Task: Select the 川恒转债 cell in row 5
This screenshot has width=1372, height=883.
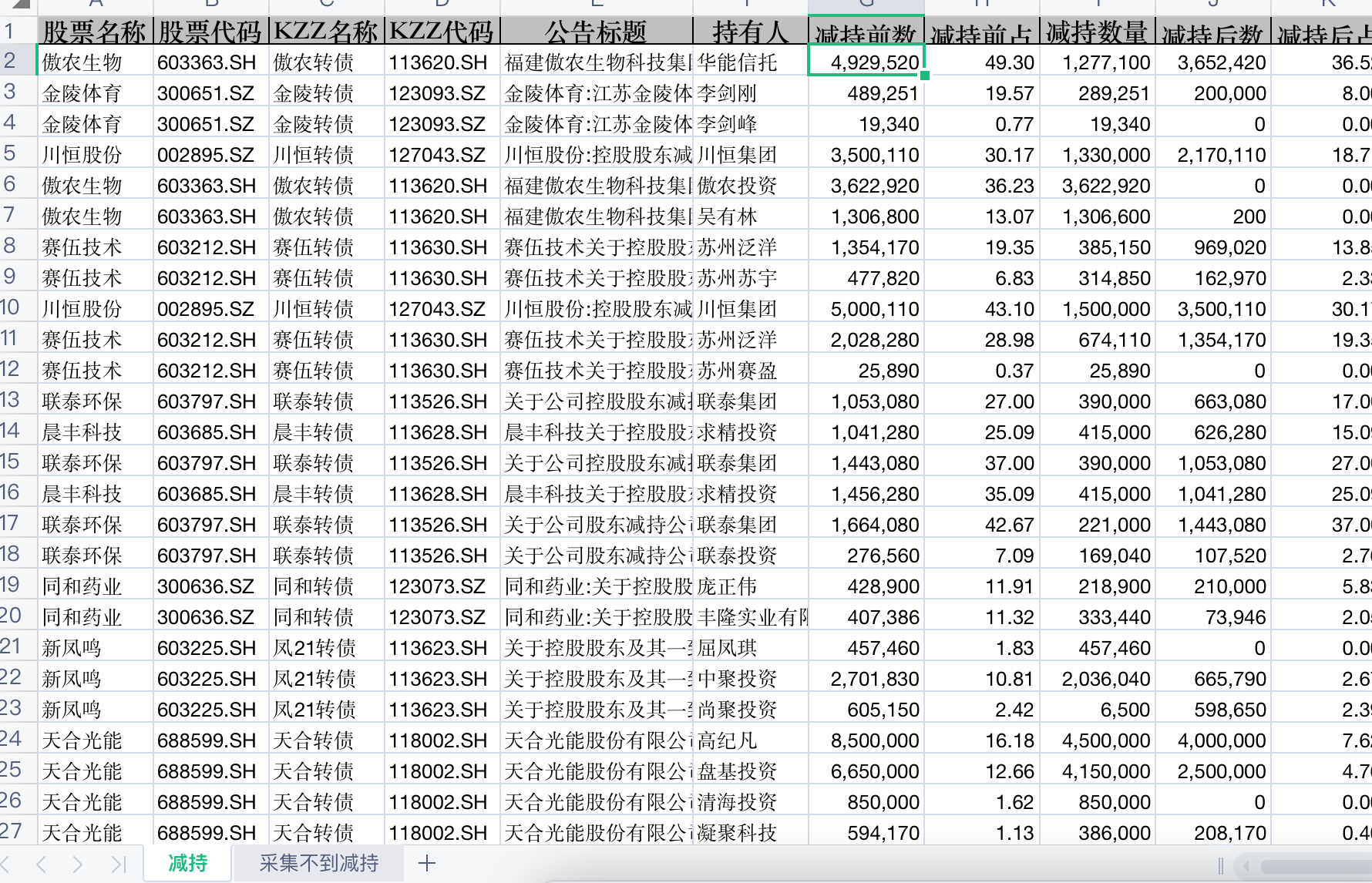Action: click(x=326, y=154)
